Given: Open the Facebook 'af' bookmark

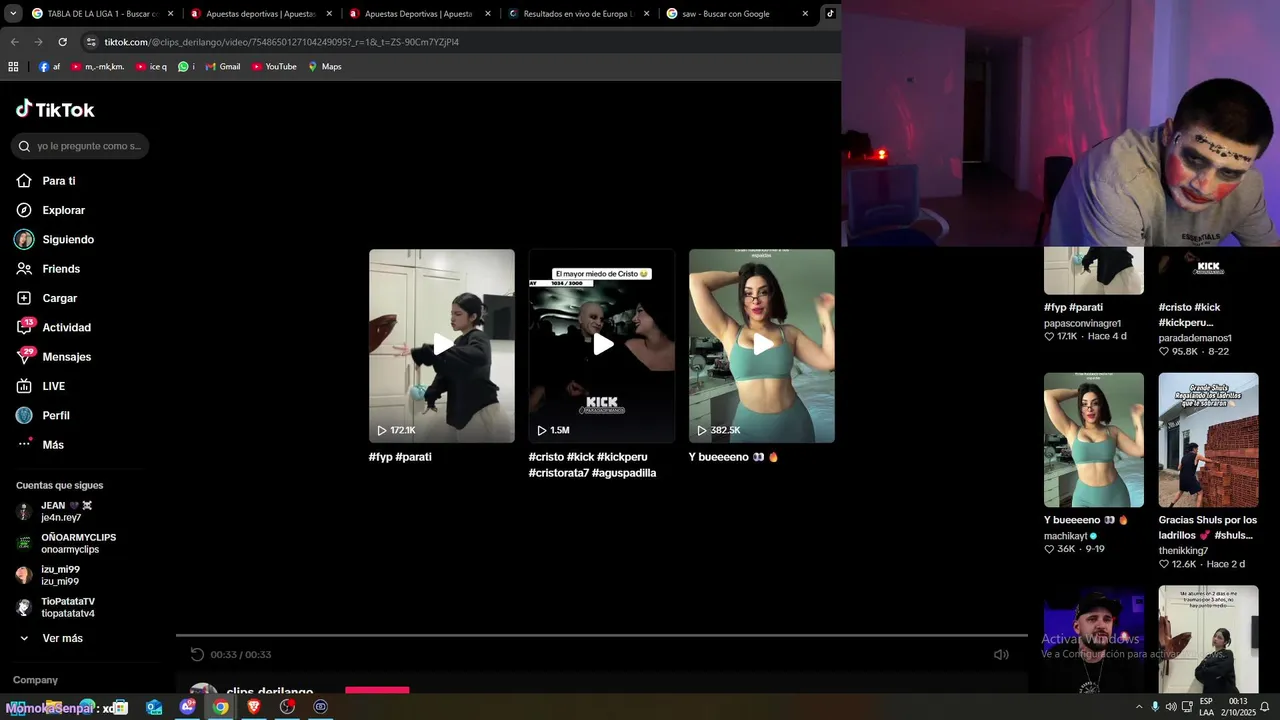Looking at the screenshot, I should (x=50, y=67).
